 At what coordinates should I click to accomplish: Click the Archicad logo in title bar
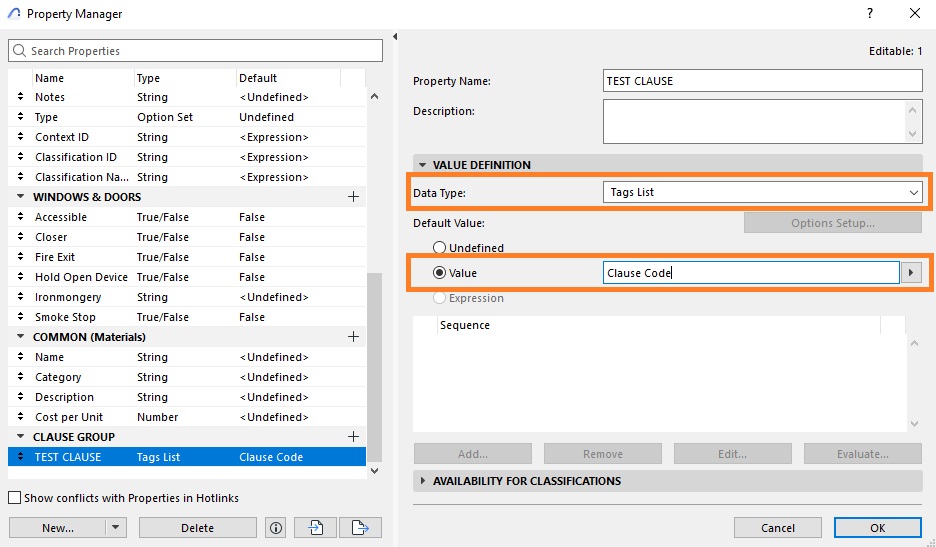[14, 14]
